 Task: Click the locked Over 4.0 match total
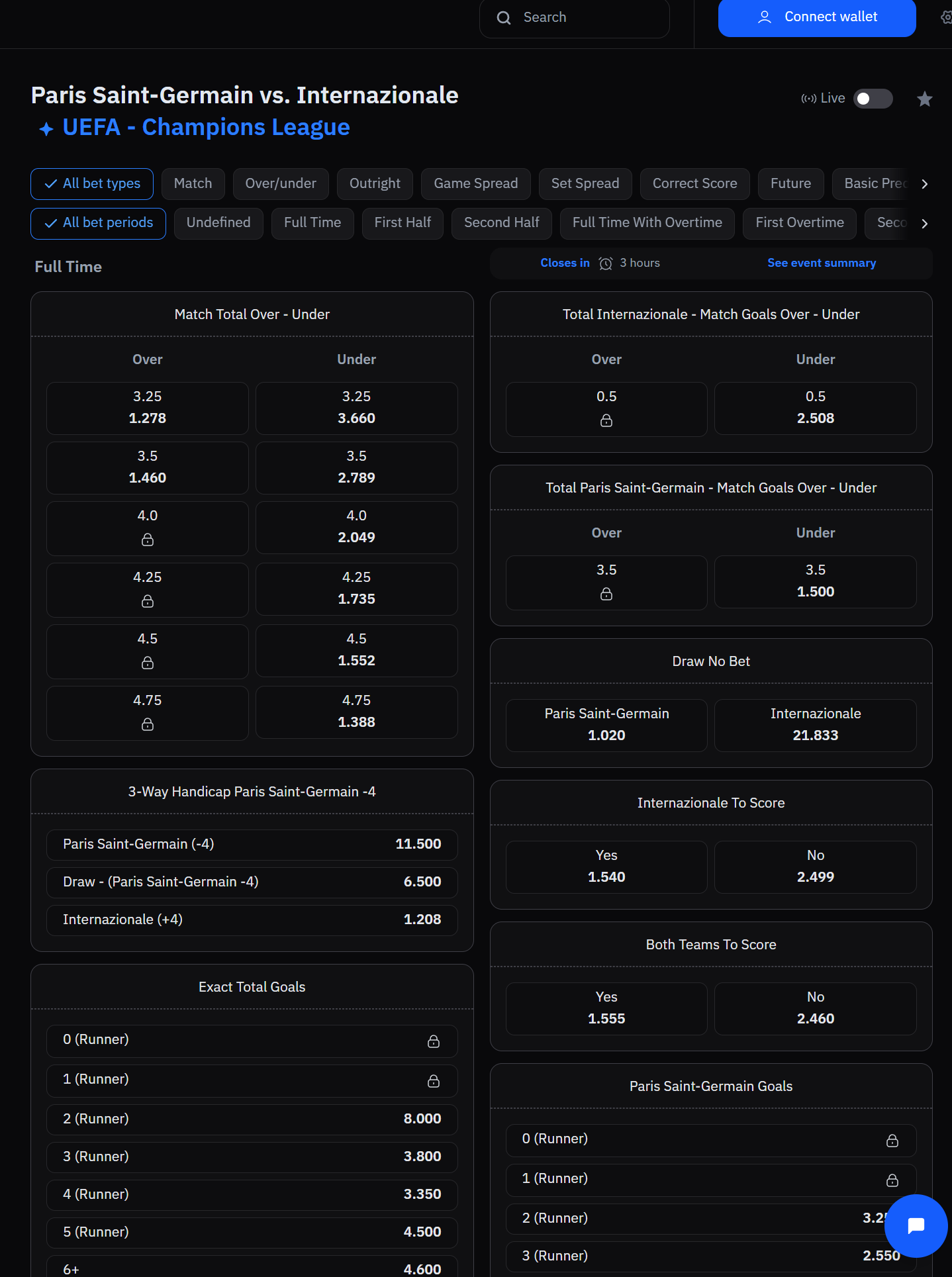(x=148, y=528)
